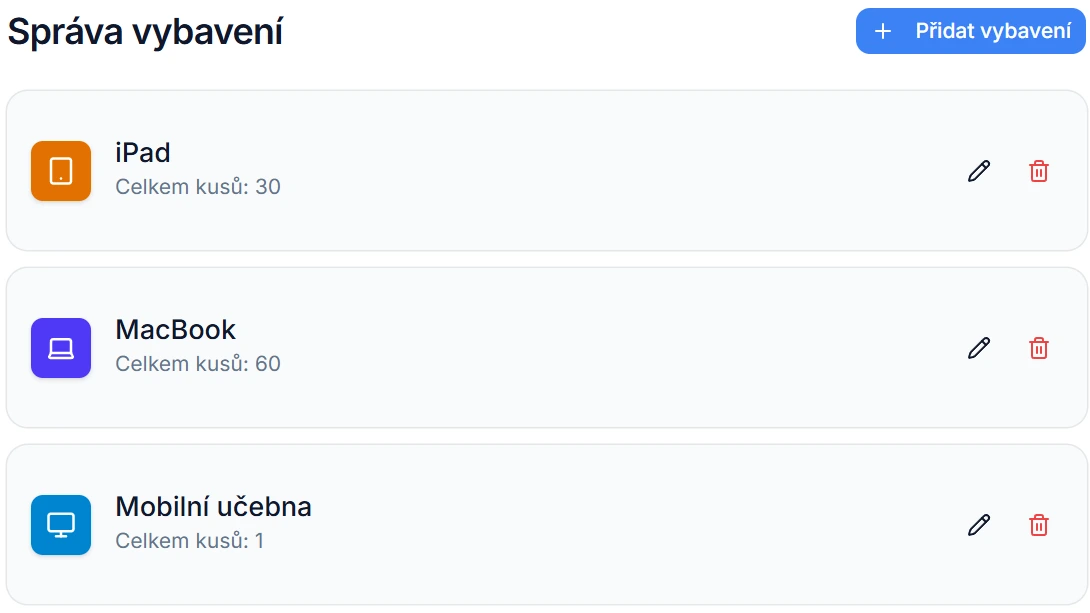
Task: Click Celkem kusů: 60 under MacBook
Action: click(198, 363)
